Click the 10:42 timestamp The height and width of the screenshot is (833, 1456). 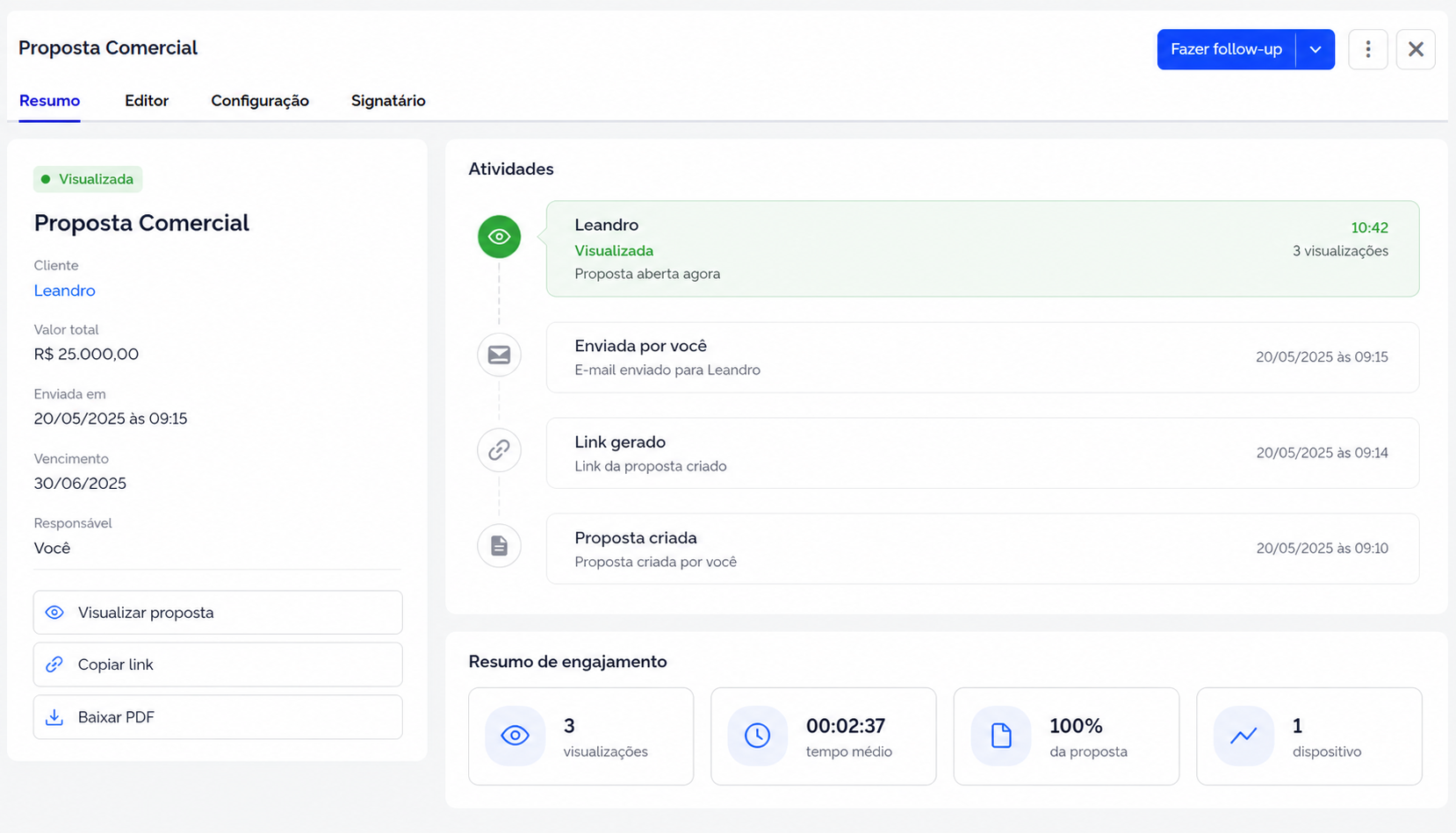coord(1369,228)
